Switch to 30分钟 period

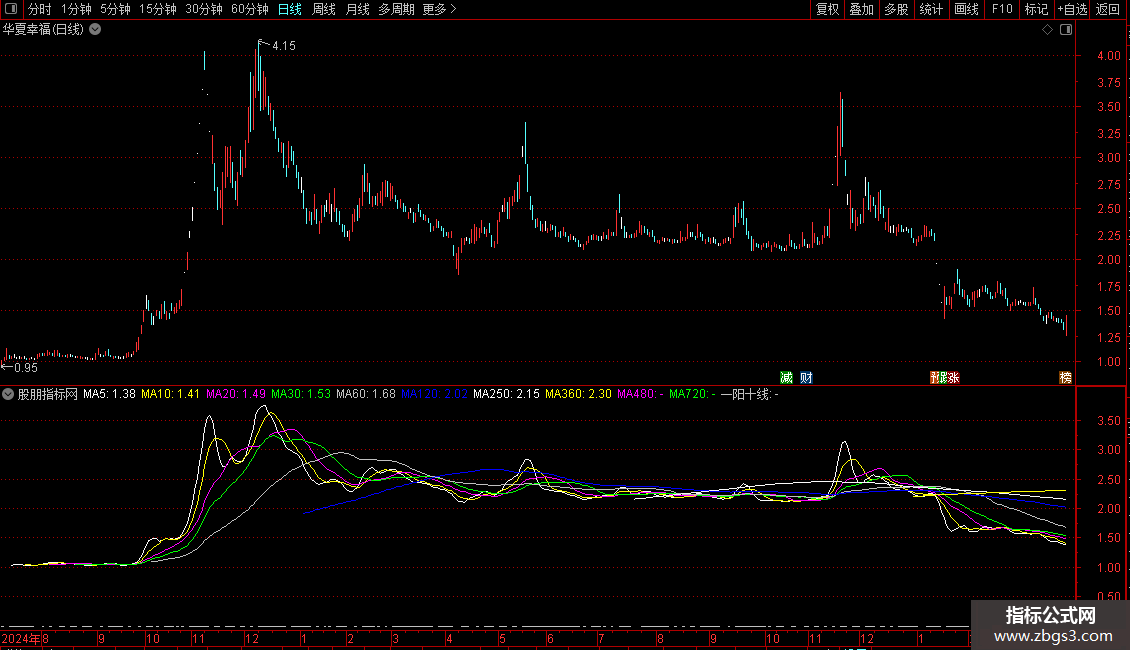[204, 9]
